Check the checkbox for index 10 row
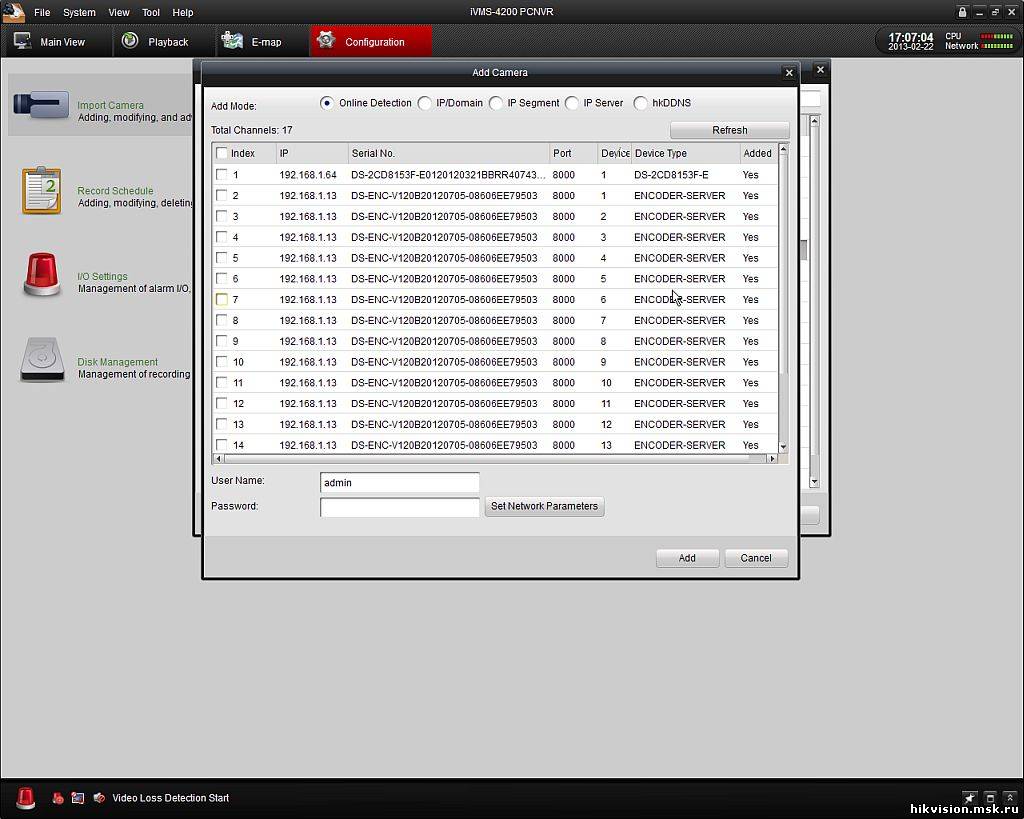Viewport: 1024px width, 819px height. (221, 362)
